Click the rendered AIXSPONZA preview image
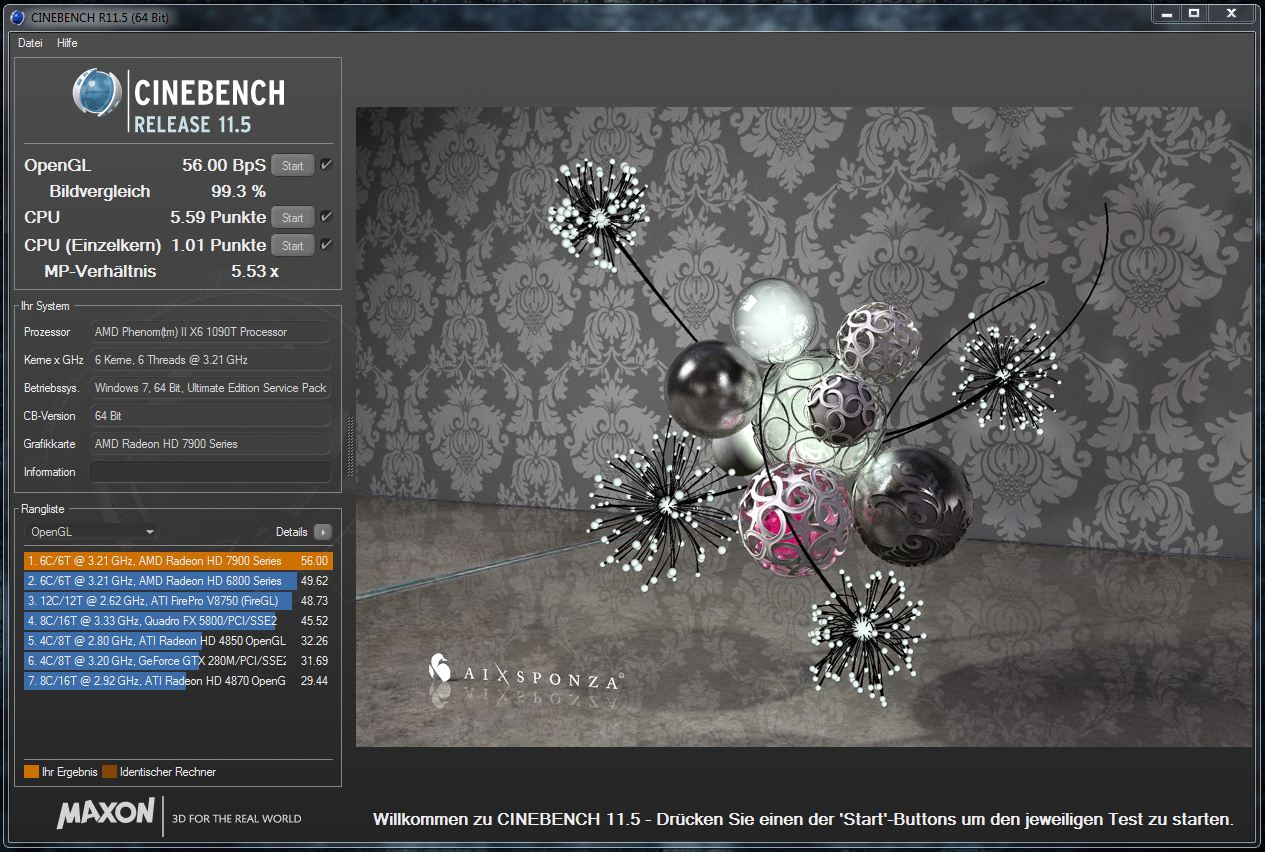Image resolution: width=1265 pixels, height=852 pixels. (x=804, y=427)
